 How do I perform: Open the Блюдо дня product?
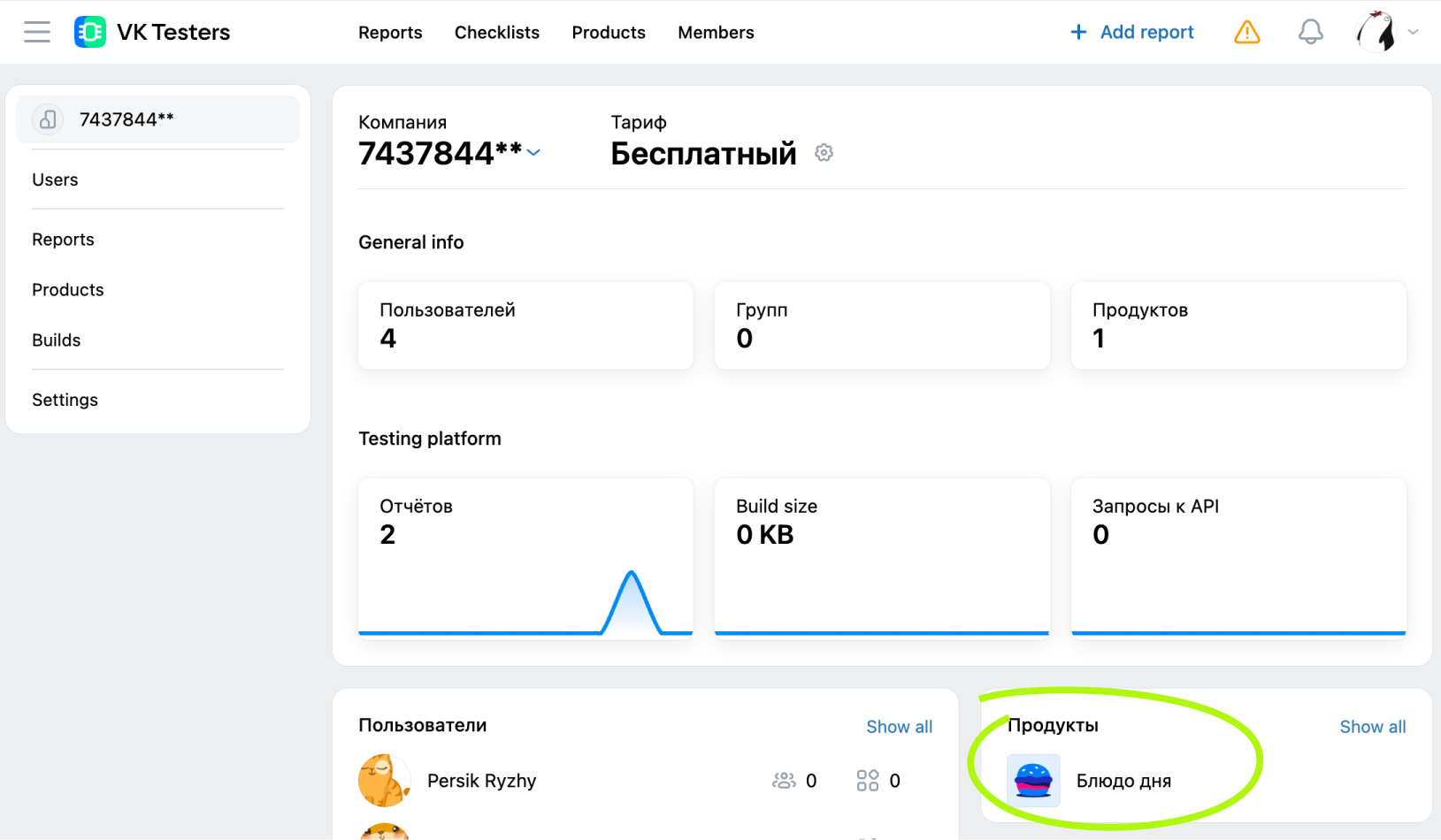pos(1123,781)
